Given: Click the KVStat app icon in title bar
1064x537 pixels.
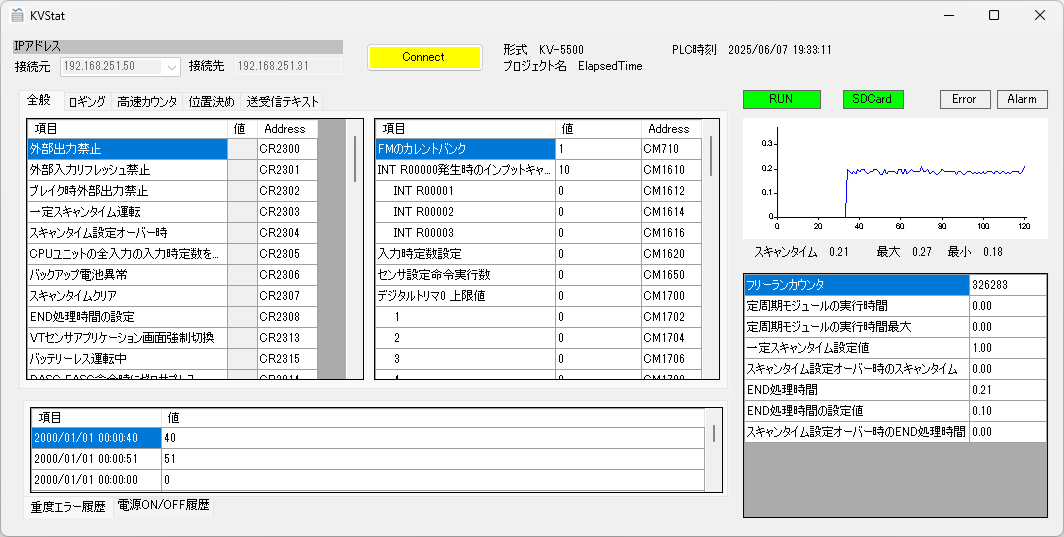Looking at the screenshot, I should pos(17,15).
